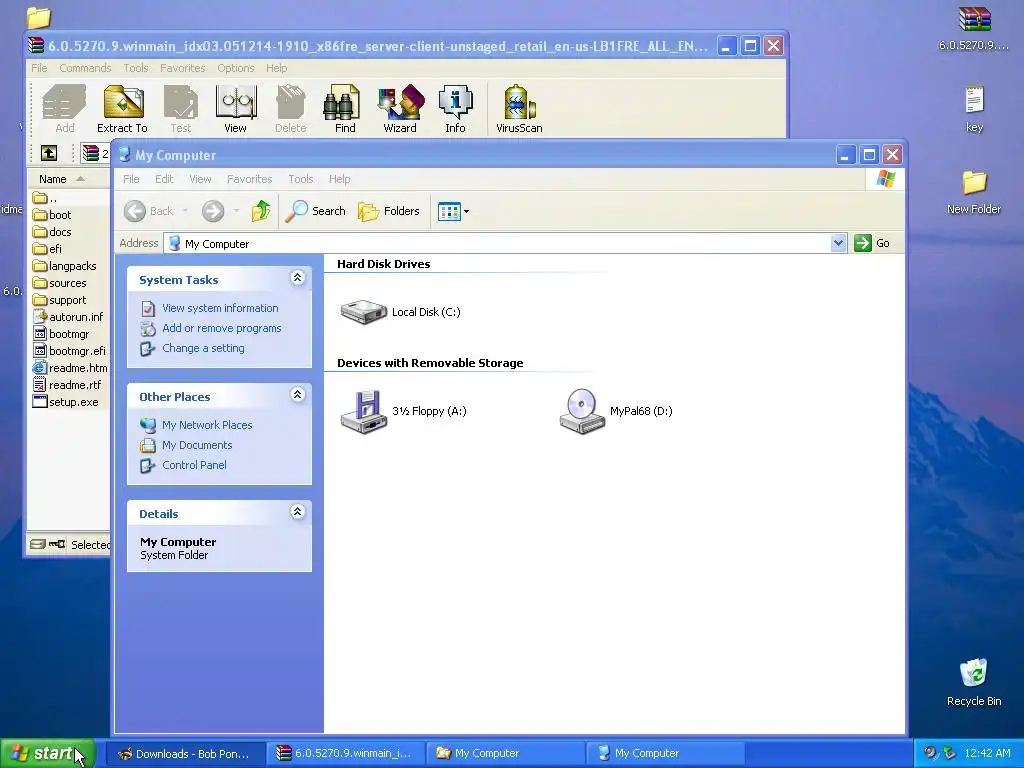The height and width of the screenshot is (768, 1024).
Task: Switch to Downloads - Bob Pon taskbar button
Action: coord(185,754)
